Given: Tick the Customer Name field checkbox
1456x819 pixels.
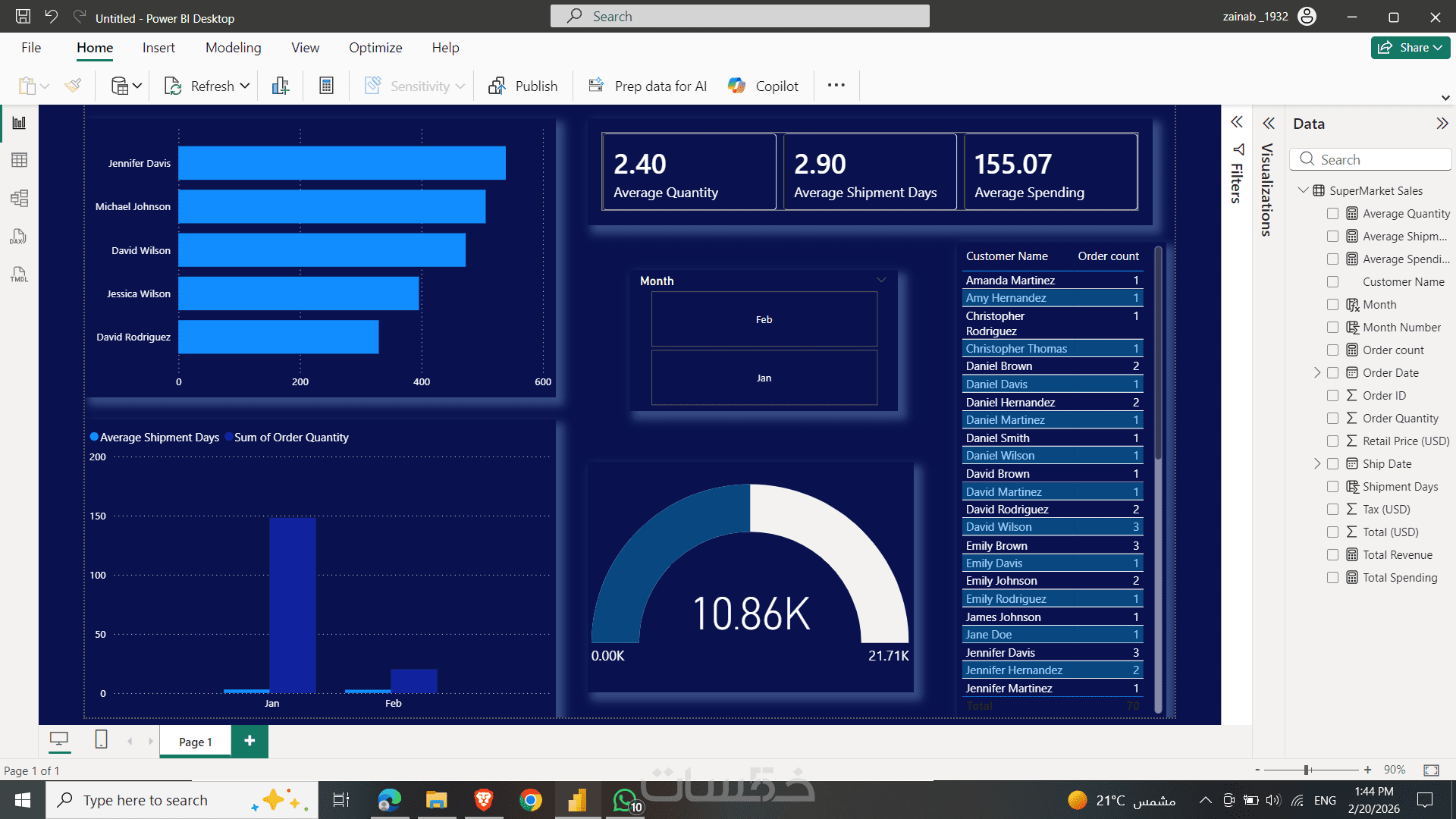Looking at the screenshot, I should point(1332,282).
